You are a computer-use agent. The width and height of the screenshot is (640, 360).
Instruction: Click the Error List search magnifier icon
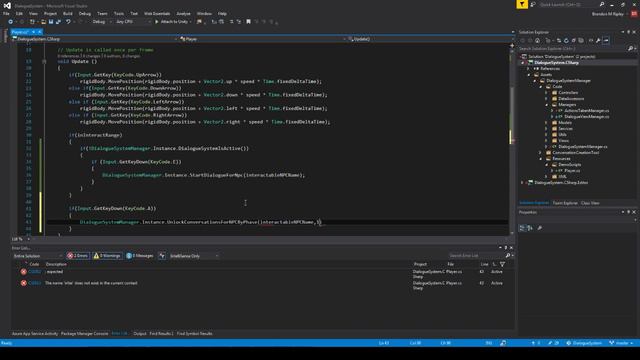508,256
